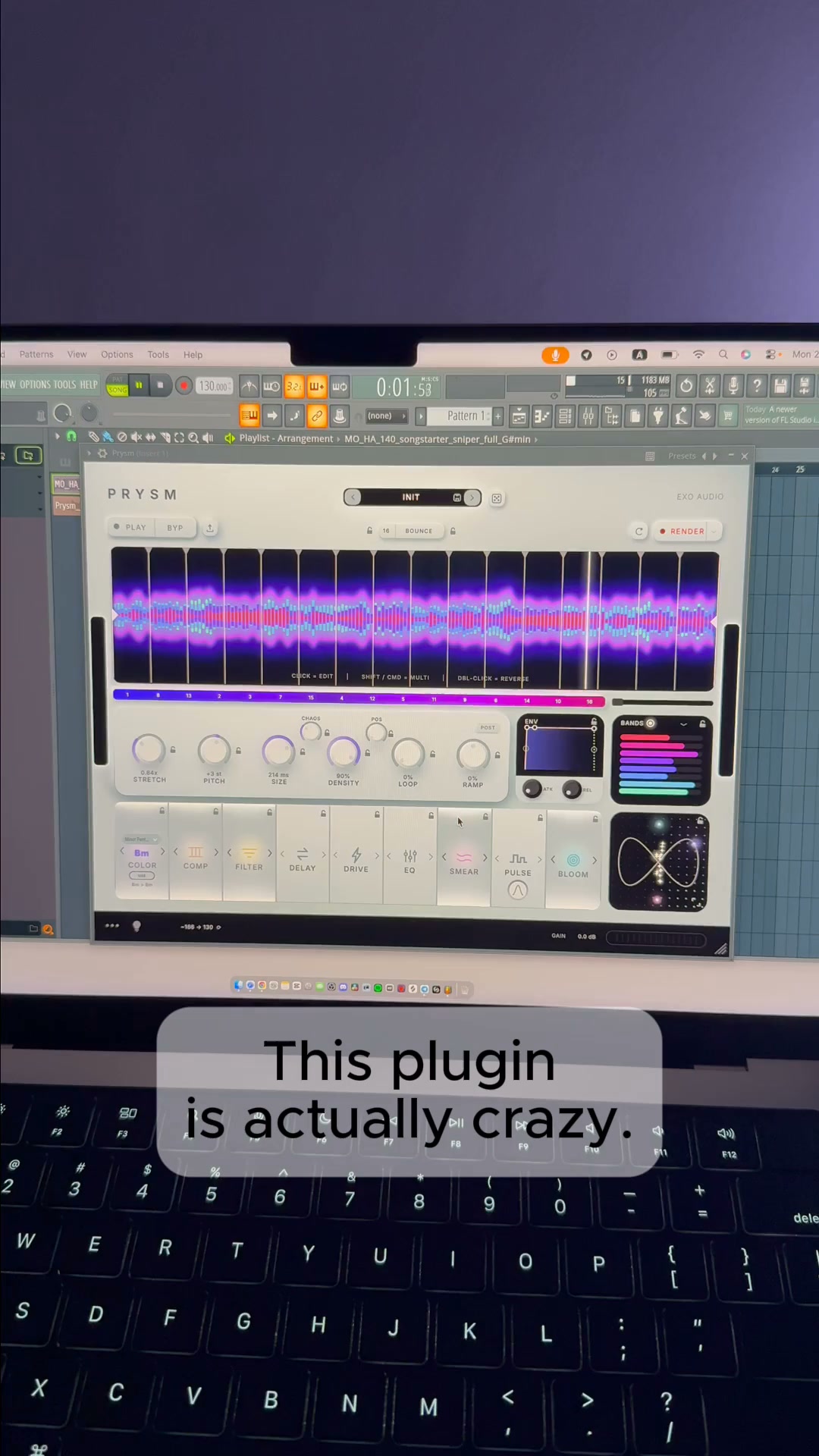This screenshot has width=819, height=1456.
Task: Click the PULSE waveform icon
Action: point(518,859)
